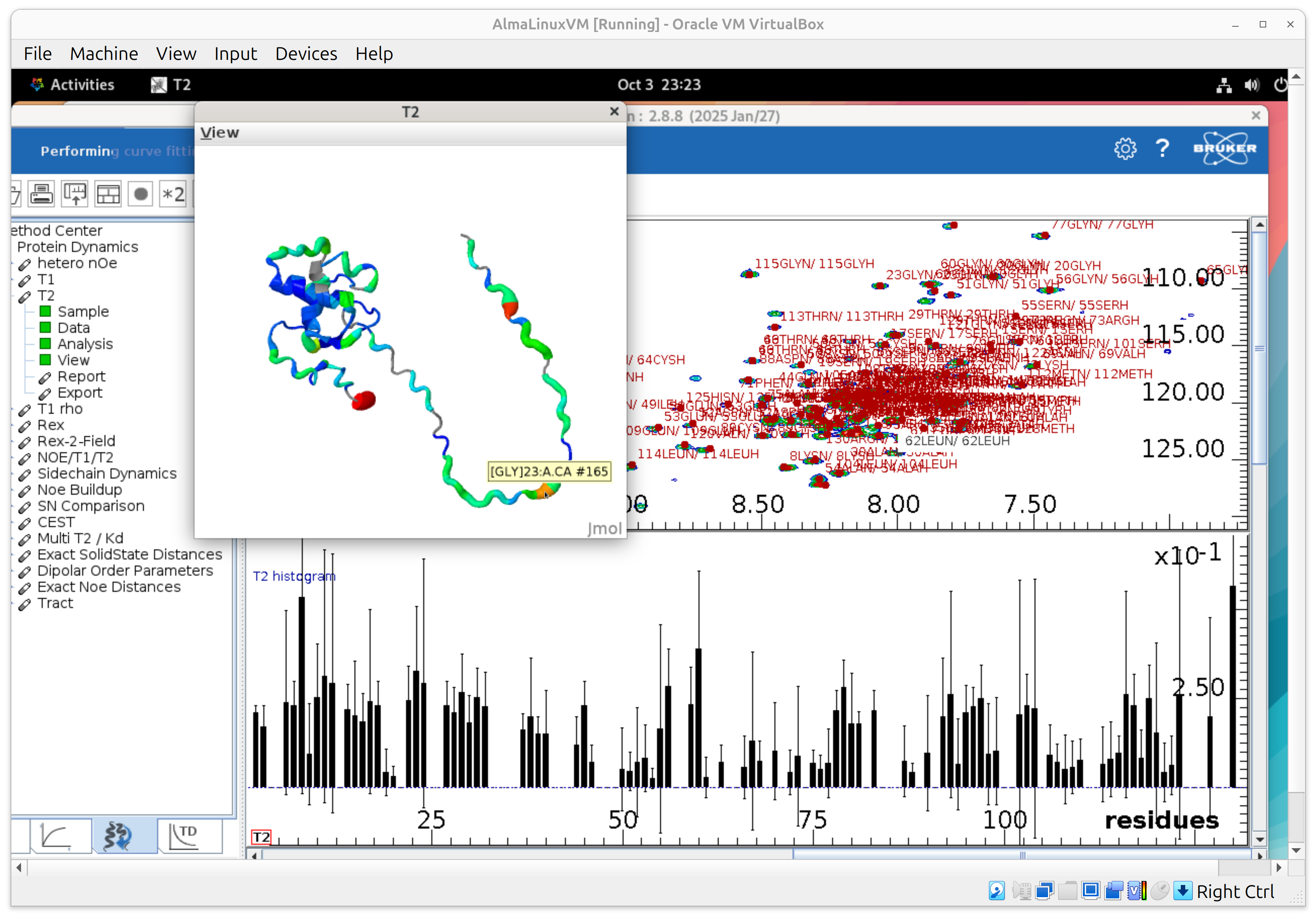Click the *2 scale toolbar button
1316x919 pixels.
coord(173,194)
